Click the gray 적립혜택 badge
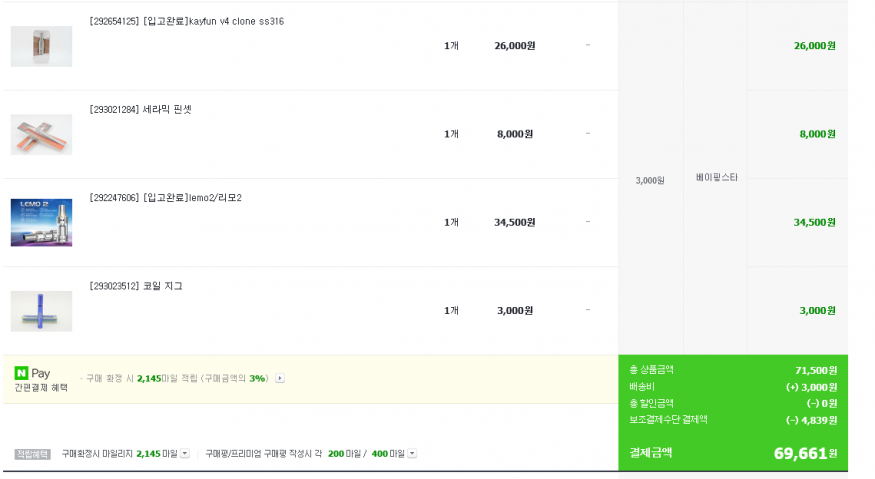 32,454
